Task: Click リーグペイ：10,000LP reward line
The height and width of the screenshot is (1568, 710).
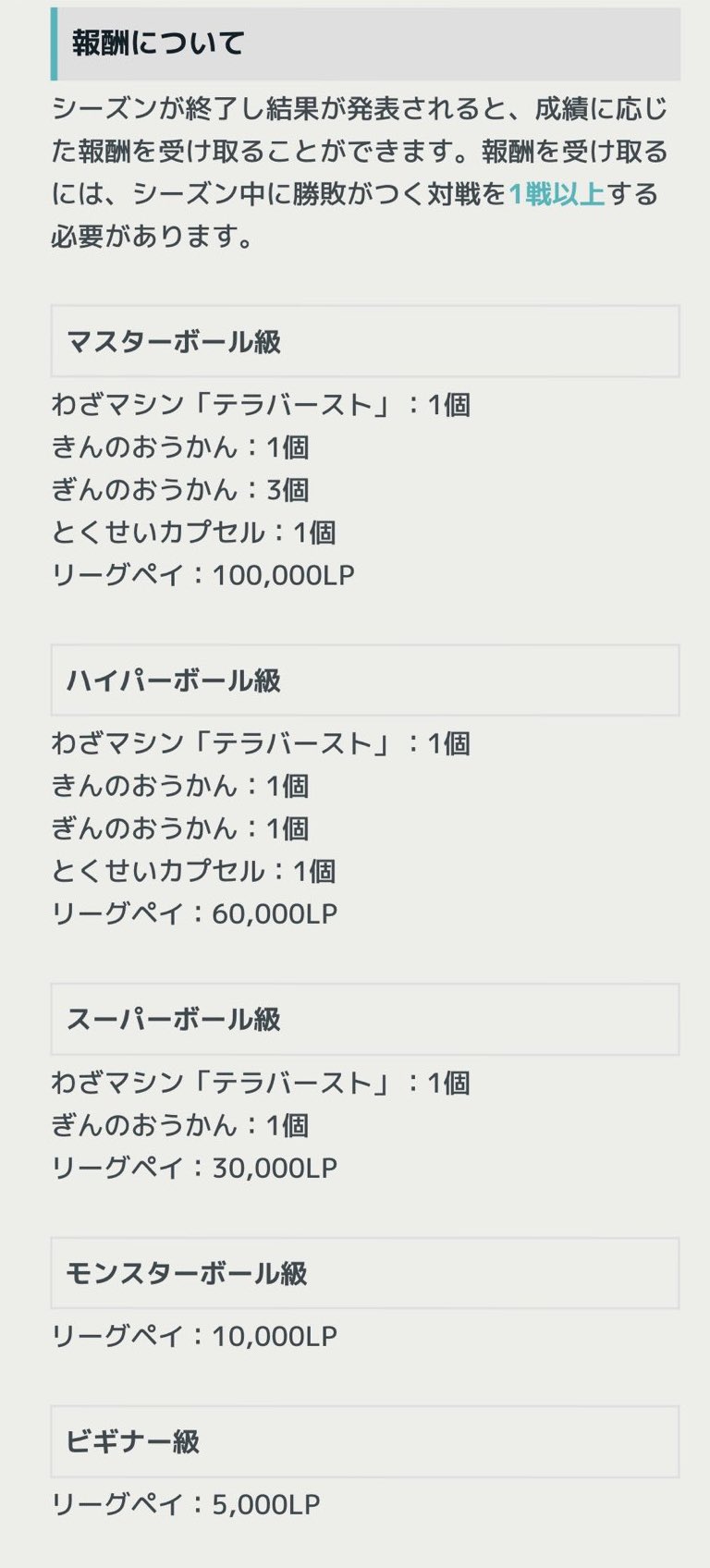Action: click(194, 1336)
